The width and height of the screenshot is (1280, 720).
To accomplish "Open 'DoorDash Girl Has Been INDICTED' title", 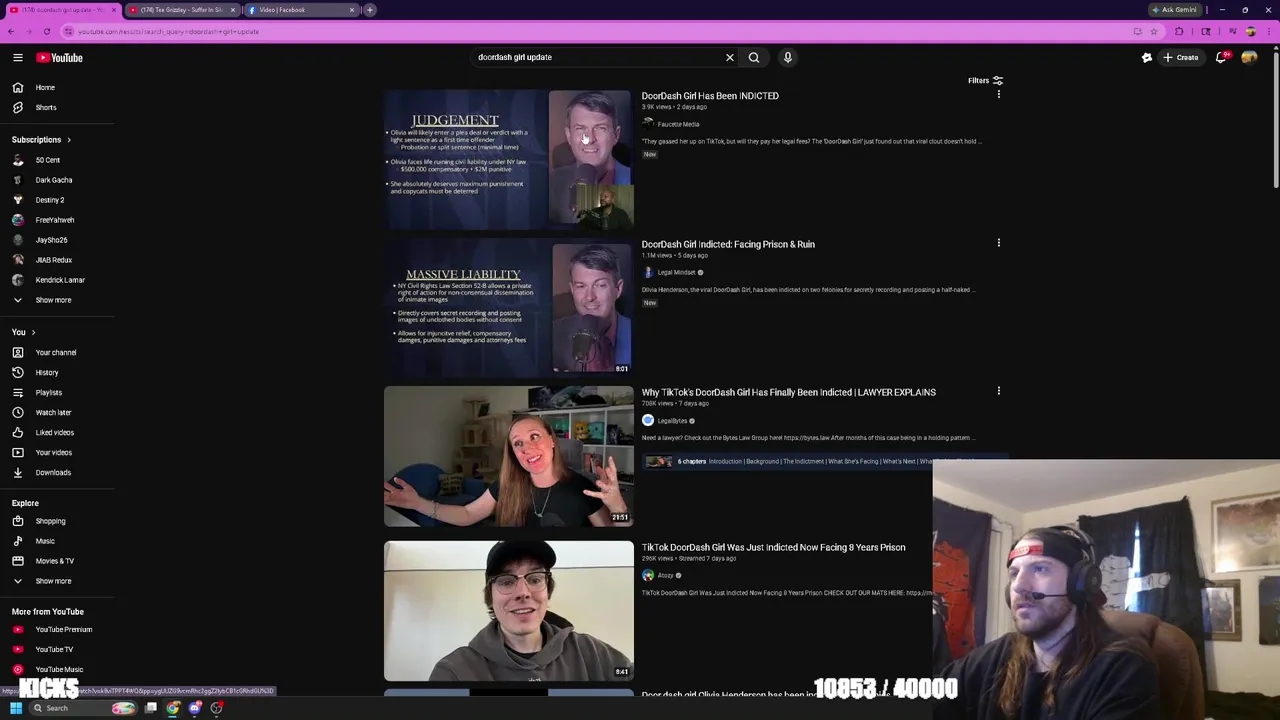I will tap(710, 96).
